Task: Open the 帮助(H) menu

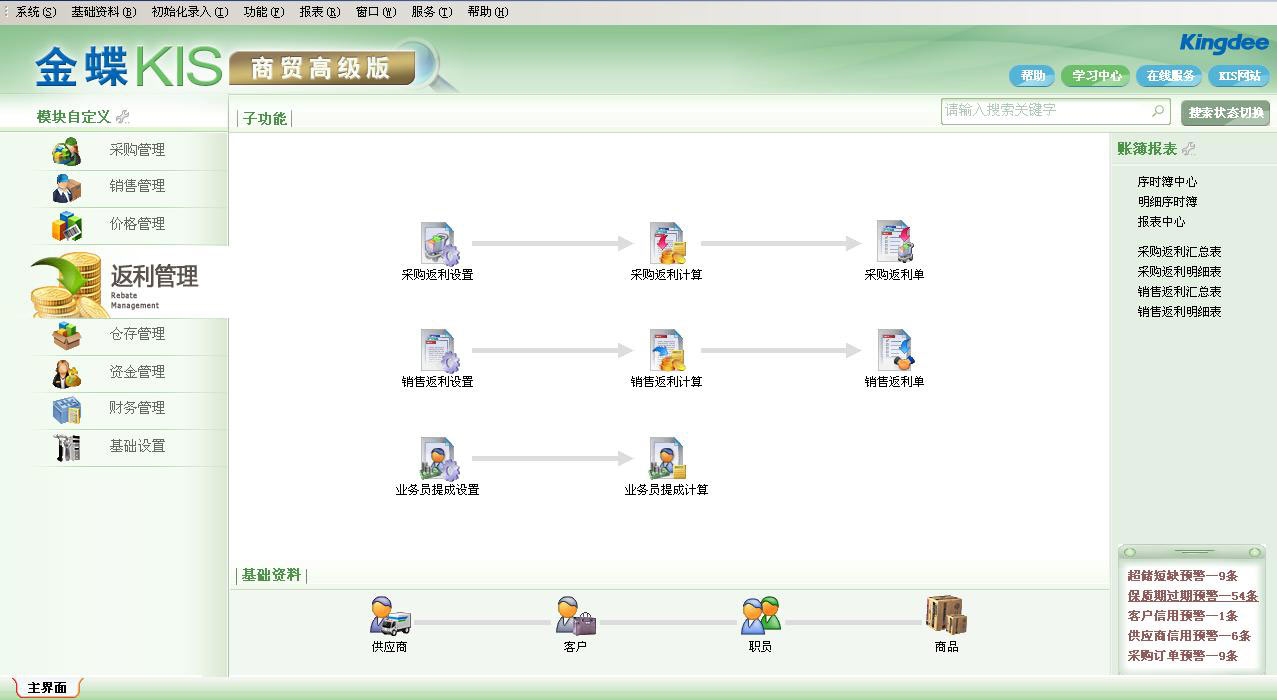Action: (x=488, y=12)
